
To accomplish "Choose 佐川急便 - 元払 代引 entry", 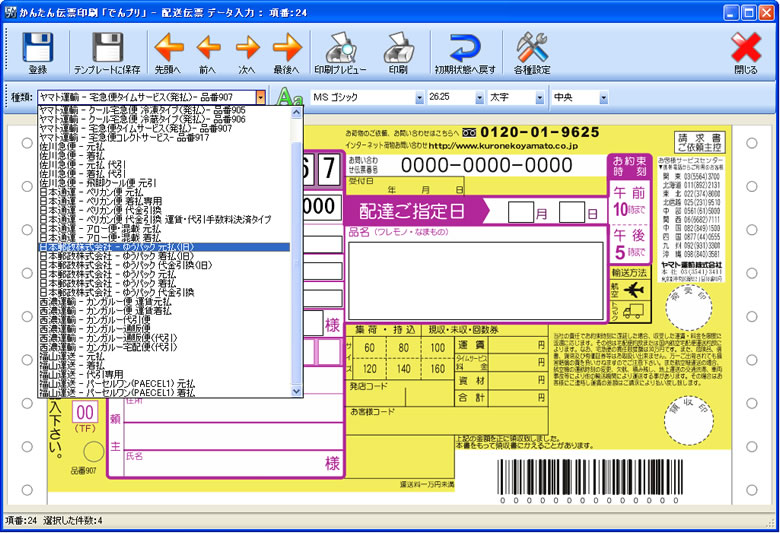I will point(164,165).
